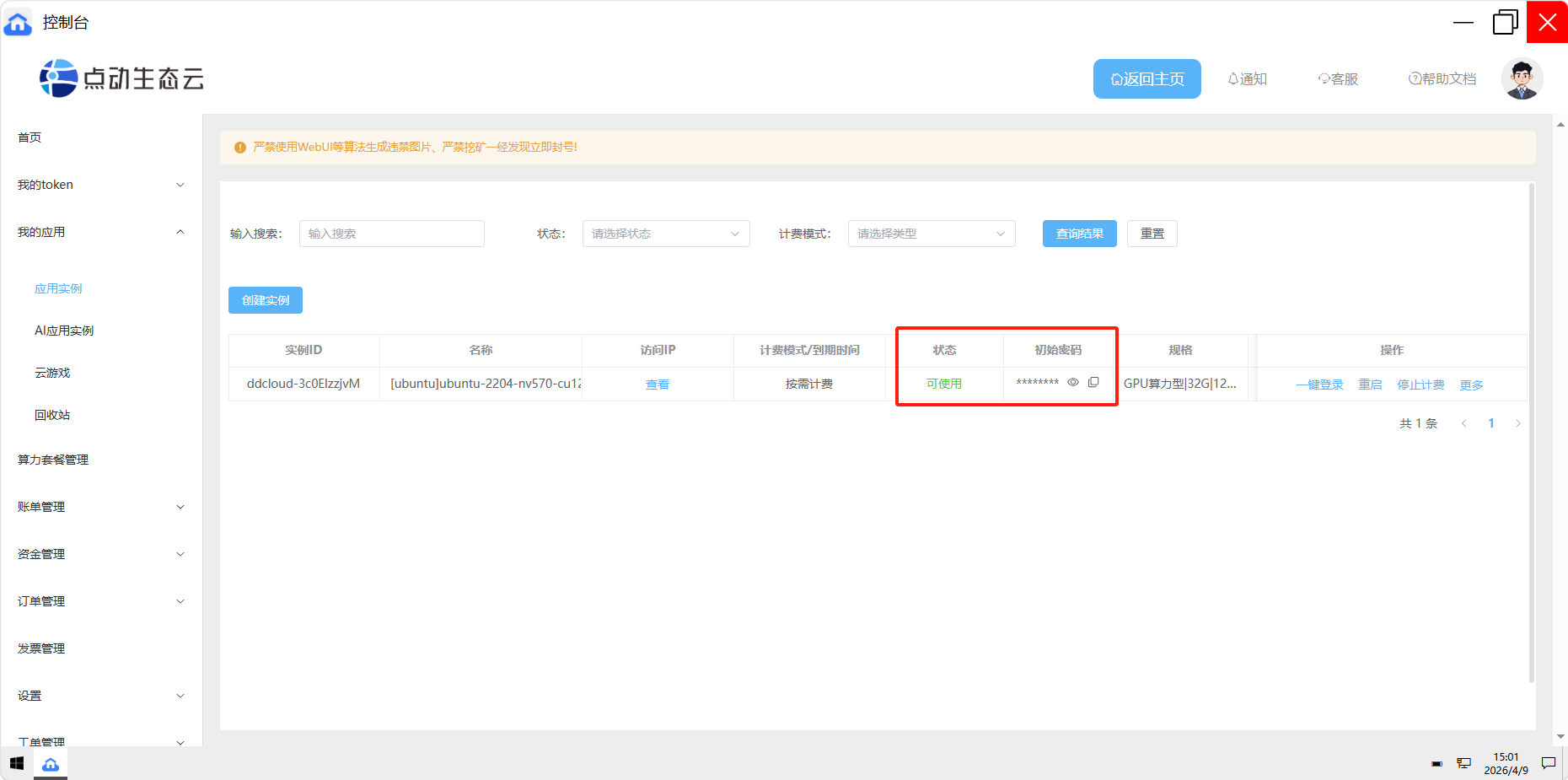Open the 状态 status dropdown

665,234
